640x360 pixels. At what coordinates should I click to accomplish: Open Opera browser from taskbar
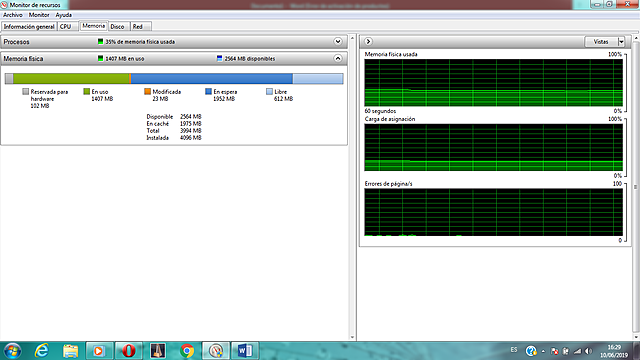click(129, 351)
